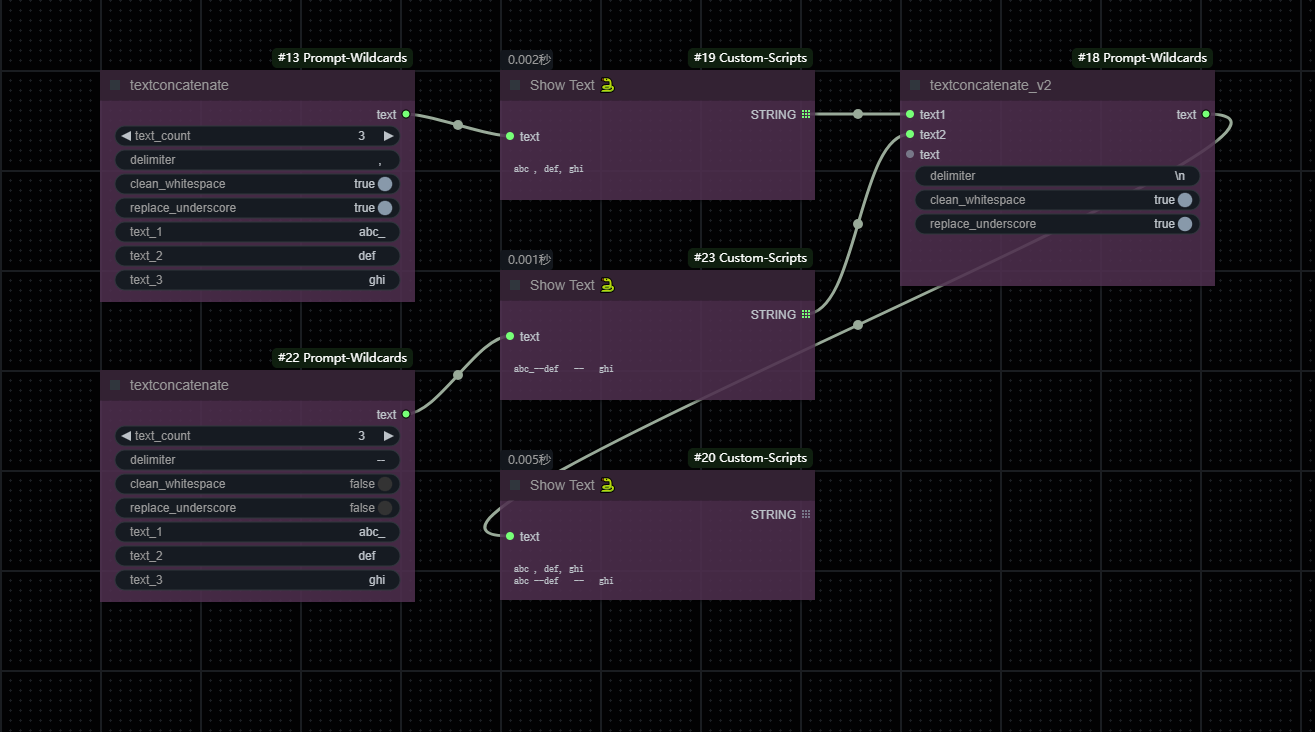Click STRING output grid port of node #19
This screenshot has width=1315, height=732.
click(x=806, y=114)
